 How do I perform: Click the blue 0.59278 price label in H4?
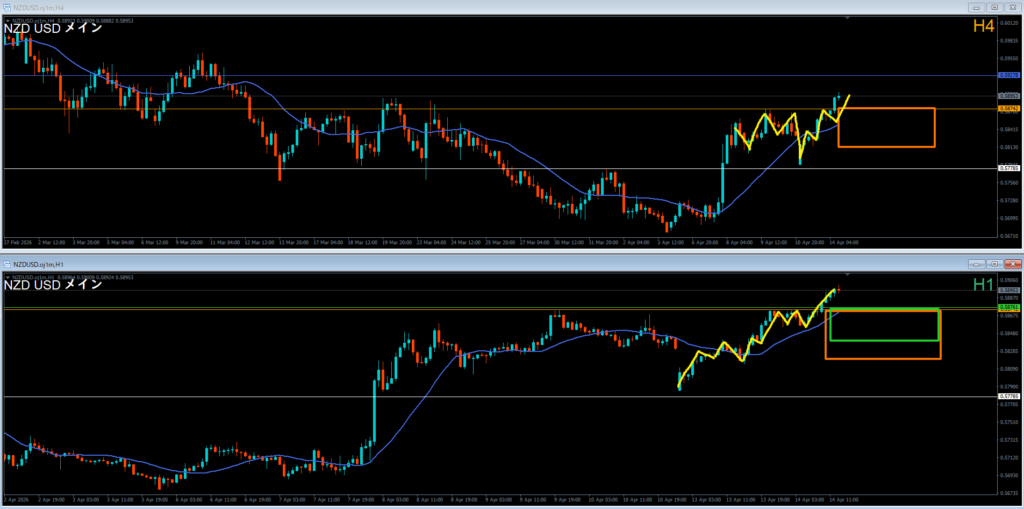click(1009, 75)
